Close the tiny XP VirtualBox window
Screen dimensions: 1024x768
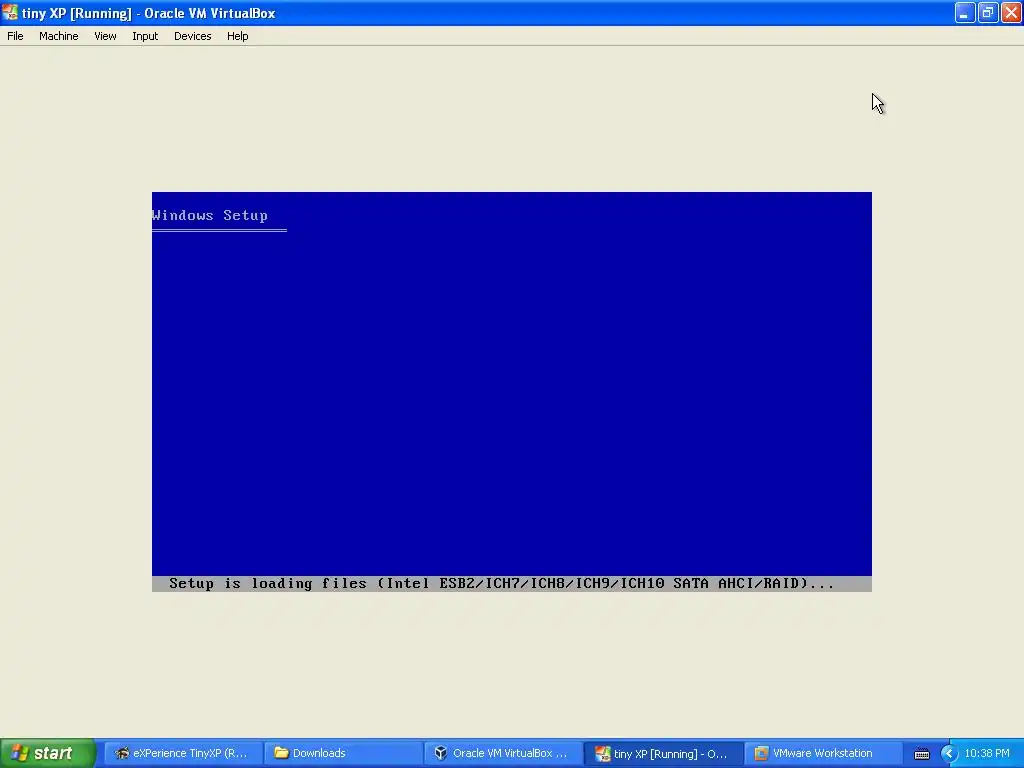(1011, 12)
